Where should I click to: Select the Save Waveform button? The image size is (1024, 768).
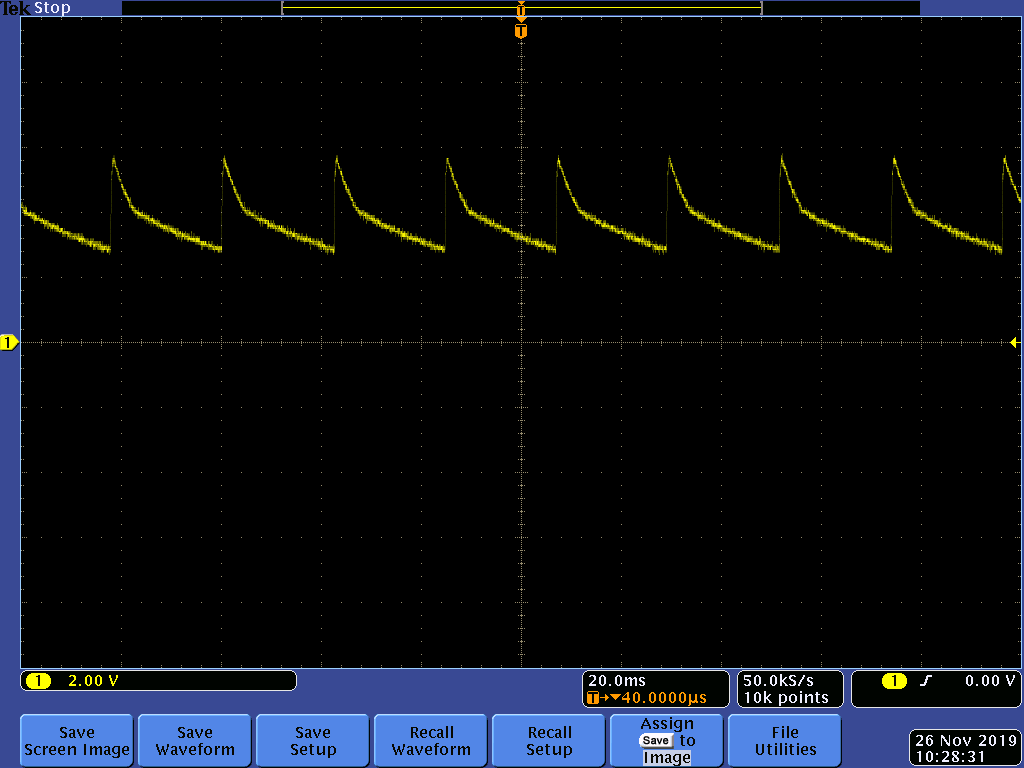195,741
